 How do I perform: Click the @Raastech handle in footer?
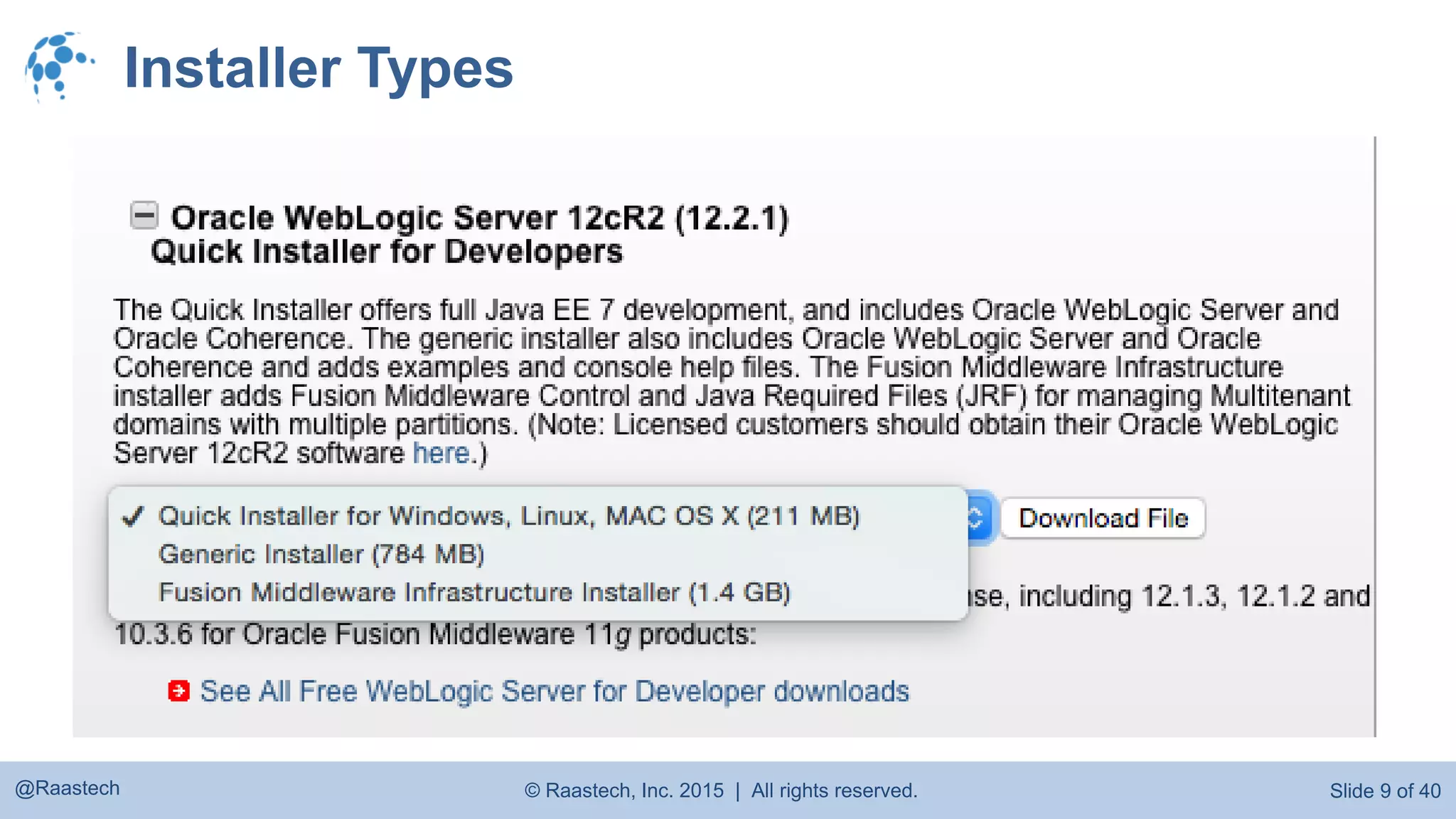pyautogui.click(x=68, y=788)
